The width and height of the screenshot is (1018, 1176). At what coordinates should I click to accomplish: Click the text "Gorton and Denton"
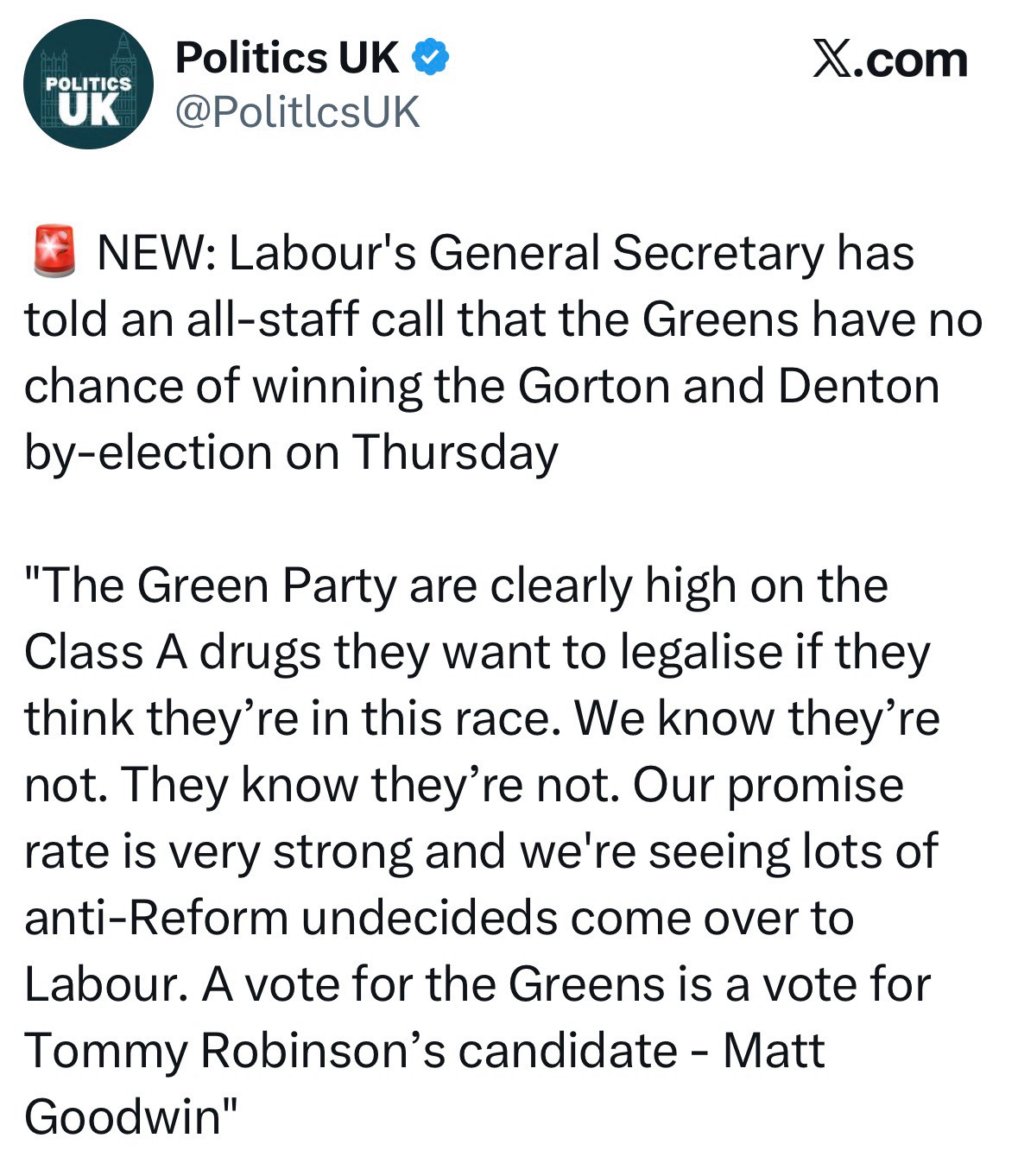pyautogui.click(x=728, y=386)
